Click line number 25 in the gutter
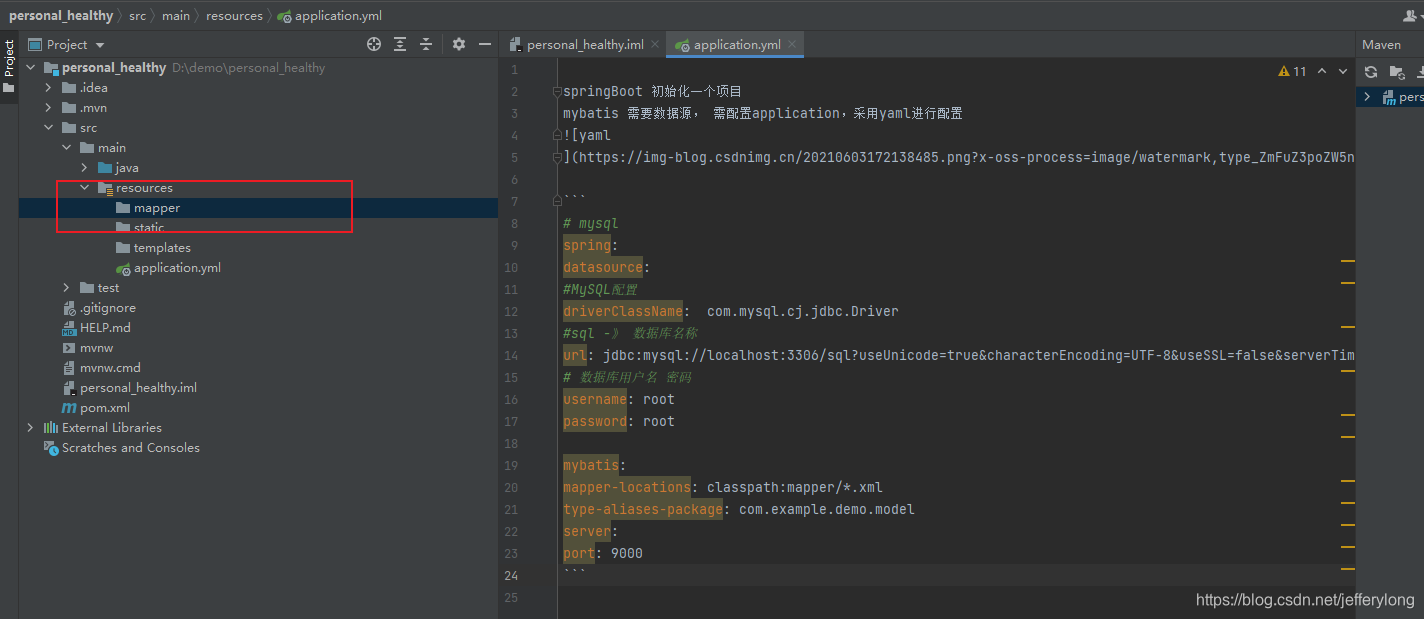 [x=511, y=597]
